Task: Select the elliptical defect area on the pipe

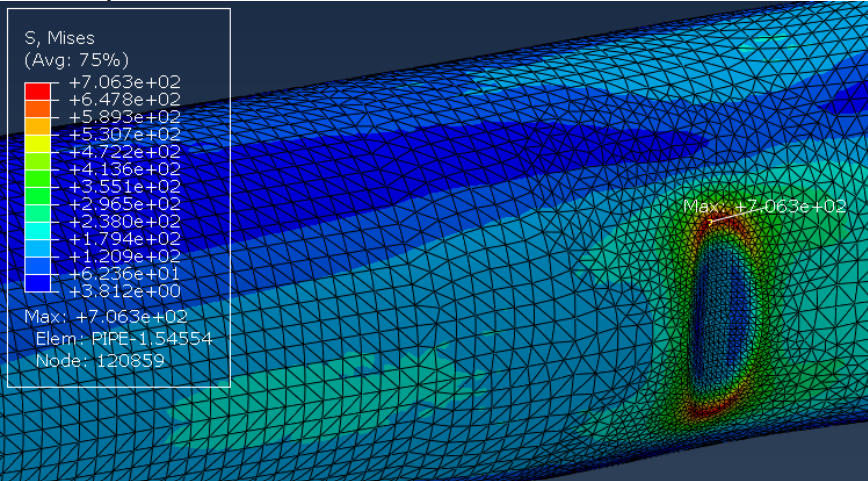Action: tap(723, 316)
